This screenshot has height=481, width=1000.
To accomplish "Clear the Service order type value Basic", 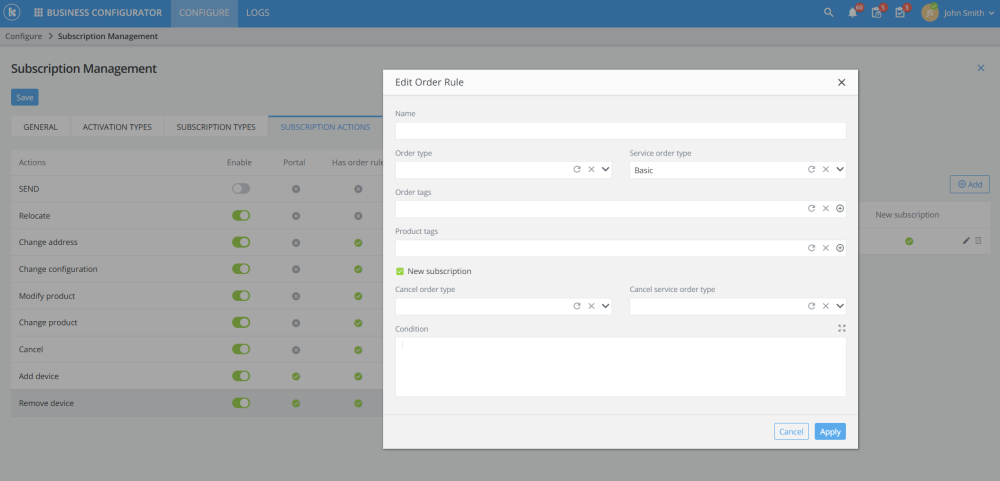I will point(826,170).
